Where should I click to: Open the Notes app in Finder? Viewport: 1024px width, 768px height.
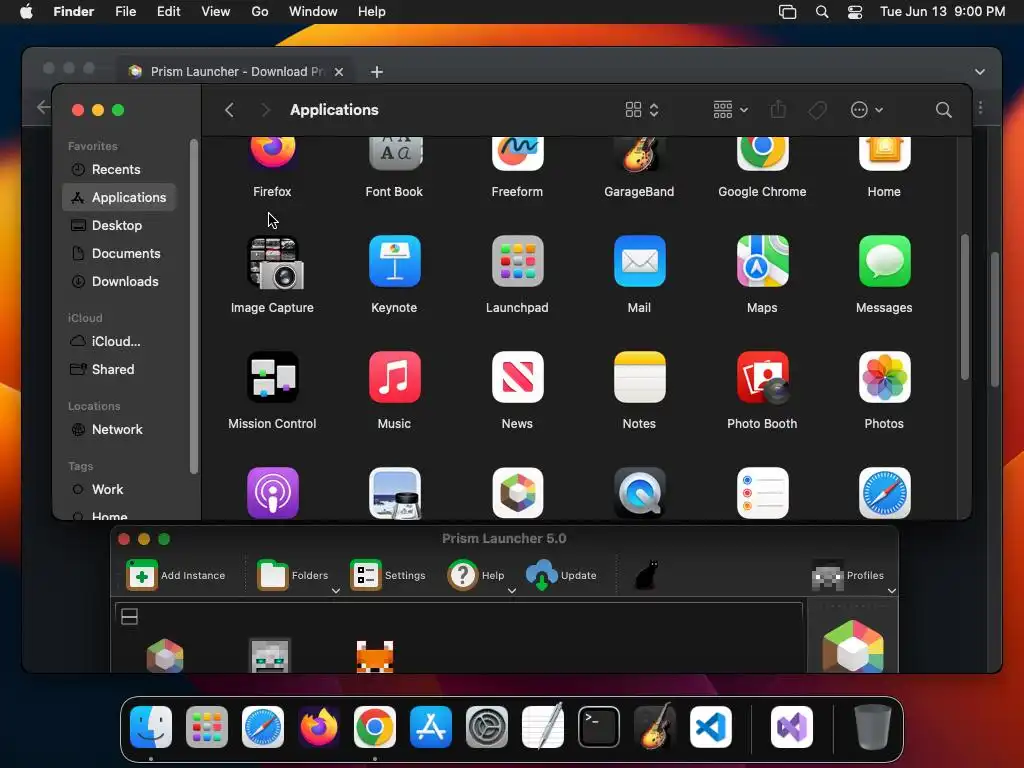coord(639,377)
